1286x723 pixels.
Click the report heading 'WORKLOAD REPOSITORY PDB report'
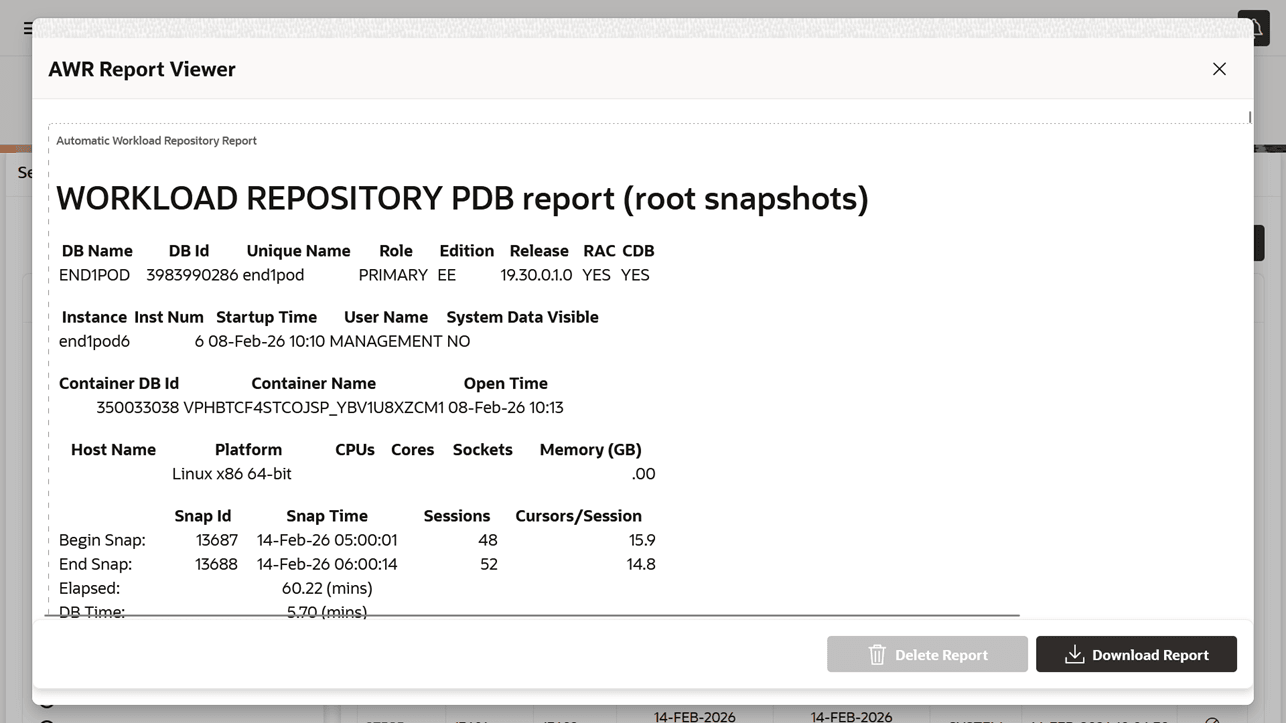[x=462, y=198]
